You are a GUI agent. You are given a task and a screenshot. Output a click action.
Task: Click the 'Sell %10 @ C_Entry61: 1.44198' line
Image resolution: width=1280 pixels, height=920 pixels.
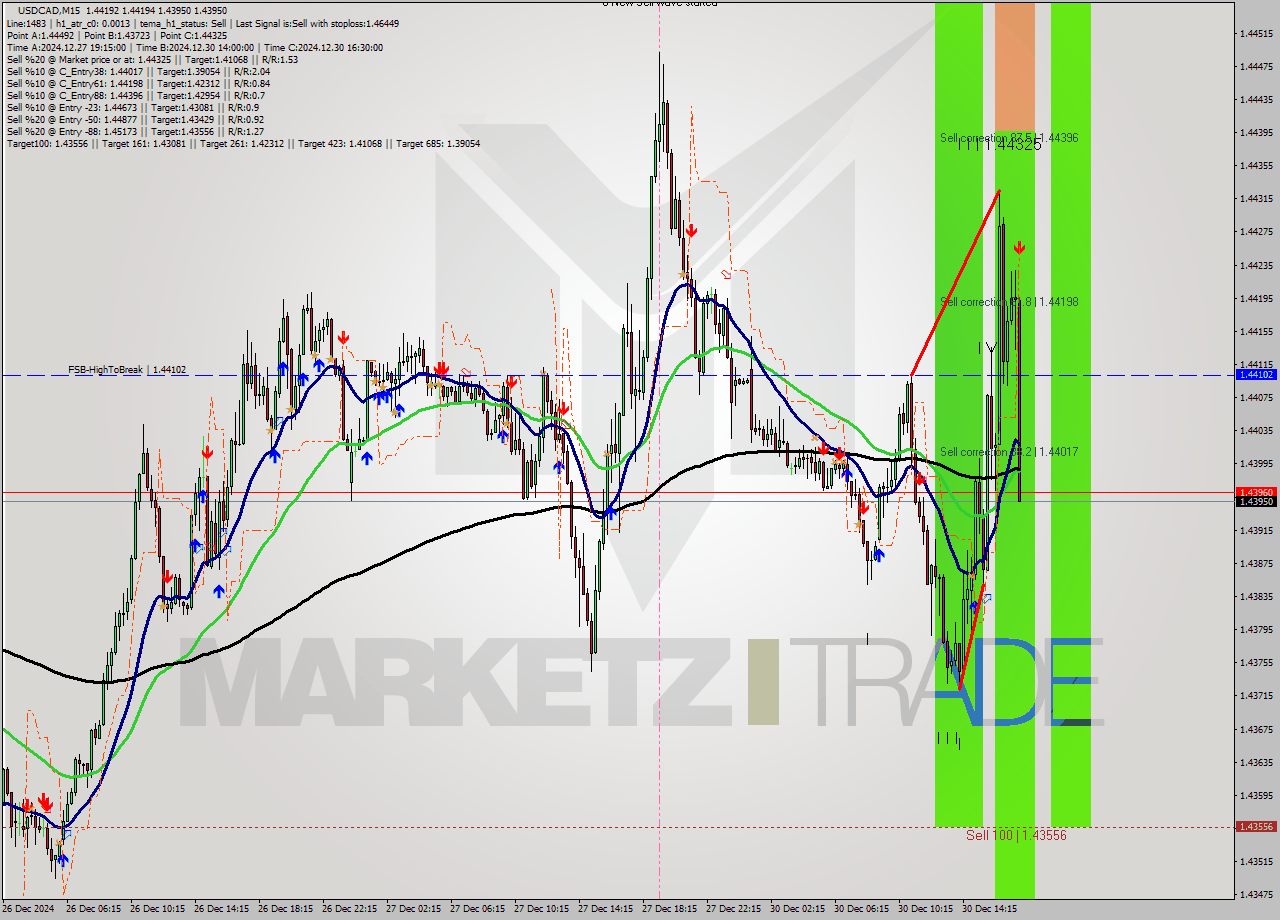tap(138, 83)
